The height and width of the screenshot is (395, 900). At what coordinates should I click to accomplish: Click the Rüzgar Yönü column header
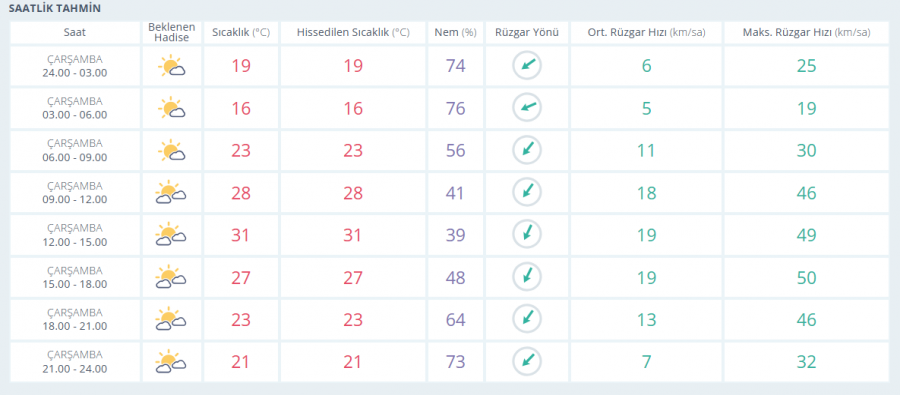click(x=527, y=33)
